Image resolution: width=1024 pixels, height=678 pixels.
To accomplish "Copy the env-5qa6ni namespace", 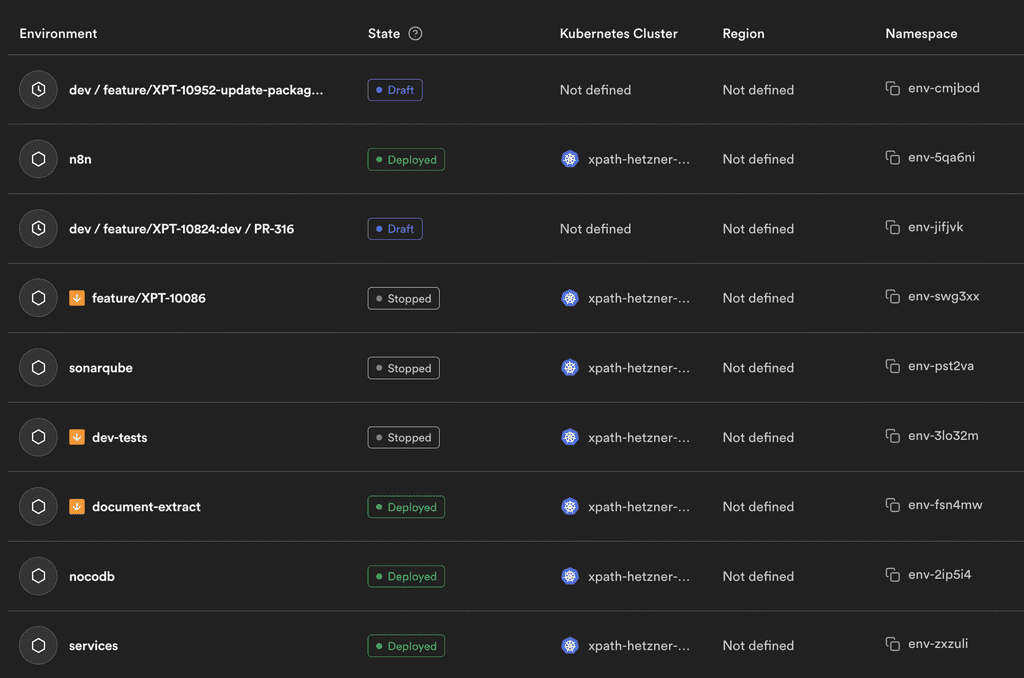I will (x=893, y=158).
